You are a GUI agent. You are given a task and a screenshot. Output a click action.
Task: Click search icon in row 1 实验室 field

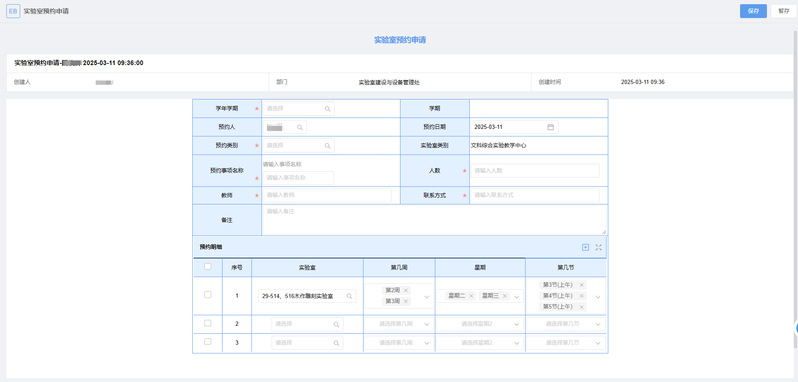(350, 296)
